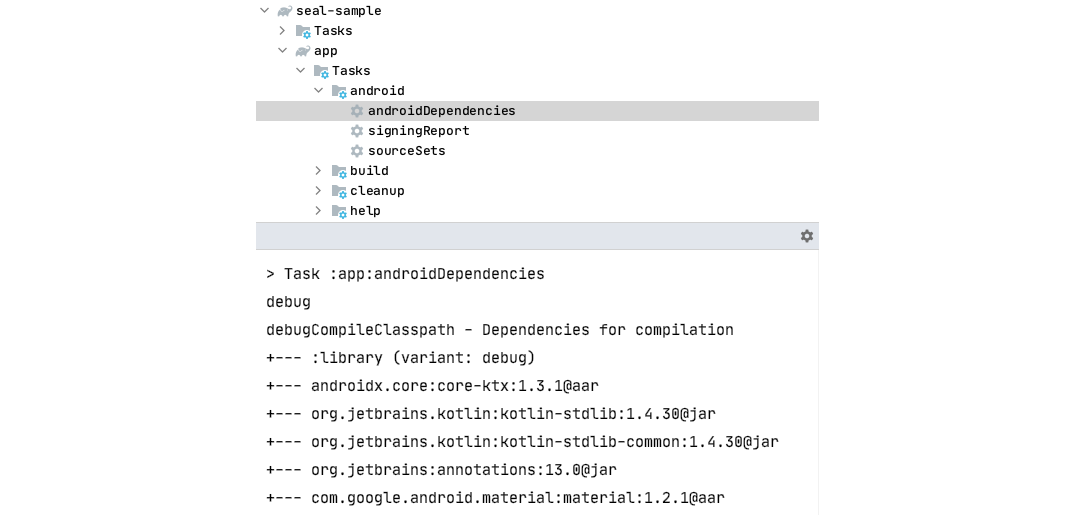The height and width of the screenshot is (515, 1075).
Task: Click the seal-sample Gradle elephant icon
Action: point(285,11)
